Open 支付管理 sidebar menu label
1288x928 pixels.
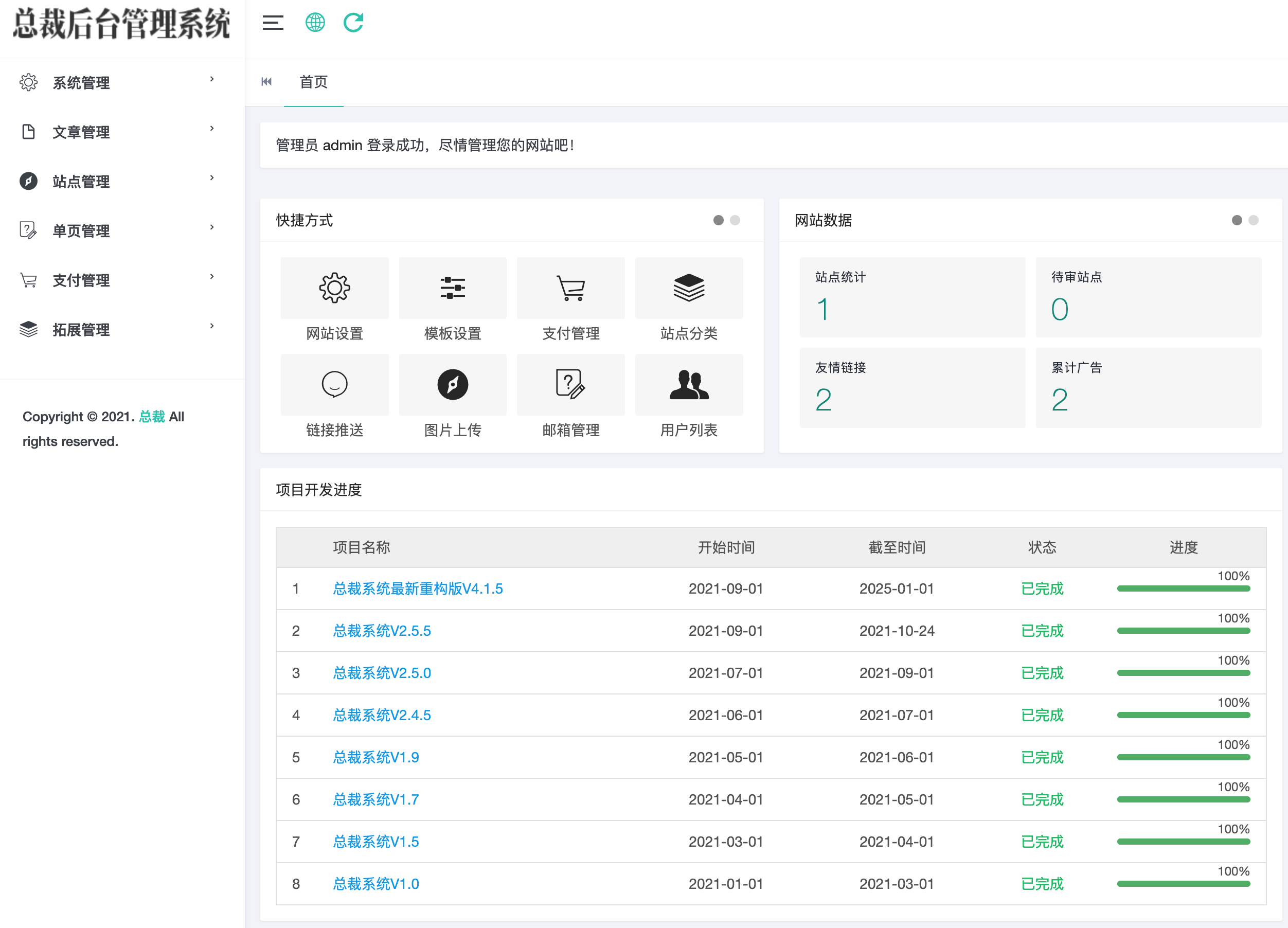81,280
